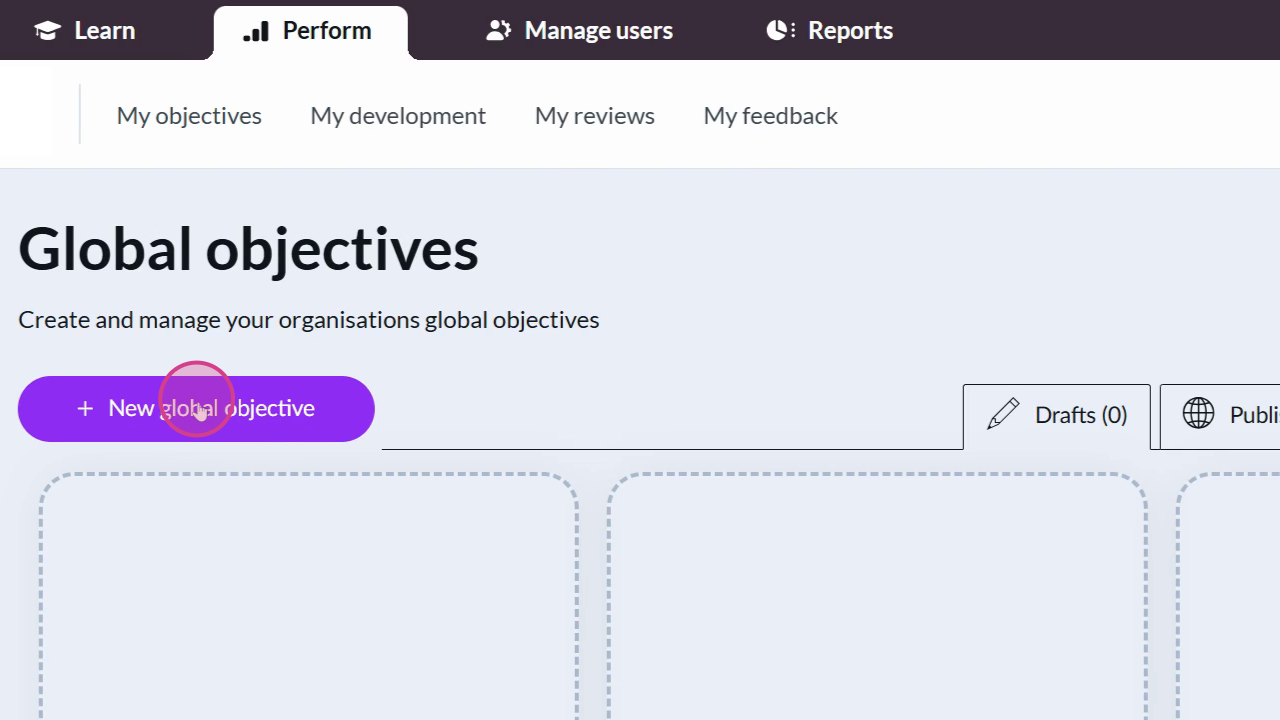Click the globe icon on the Published tab
Screen dimensions: 1280x720
[1198, 413]
